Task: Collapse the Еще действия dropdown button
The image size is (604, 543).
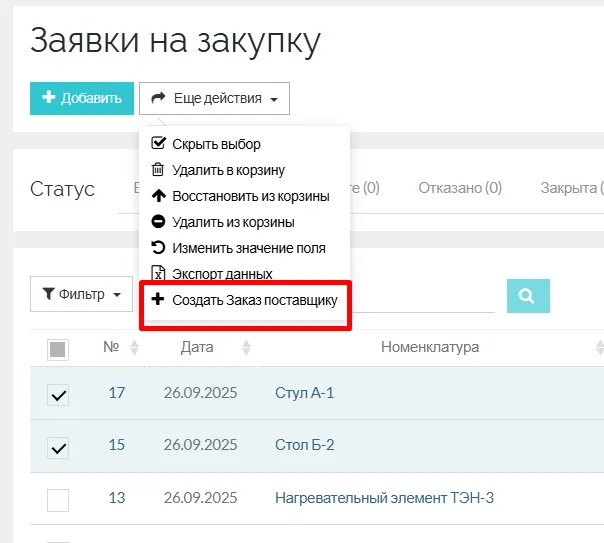Action: click(x=215, y=98)
